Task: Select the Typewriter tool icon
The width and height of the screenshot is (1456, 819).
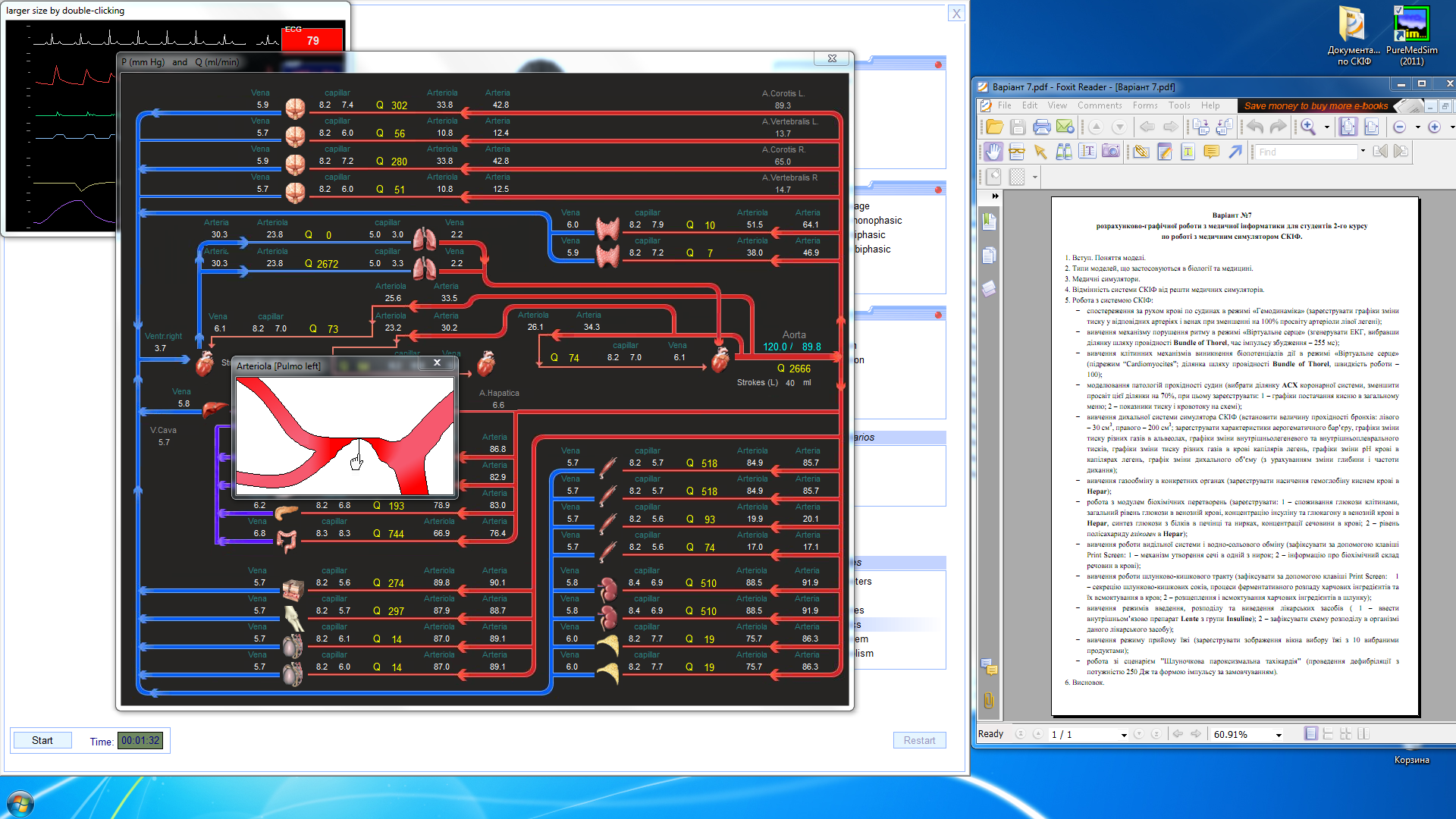Action: click(1165, 152)
